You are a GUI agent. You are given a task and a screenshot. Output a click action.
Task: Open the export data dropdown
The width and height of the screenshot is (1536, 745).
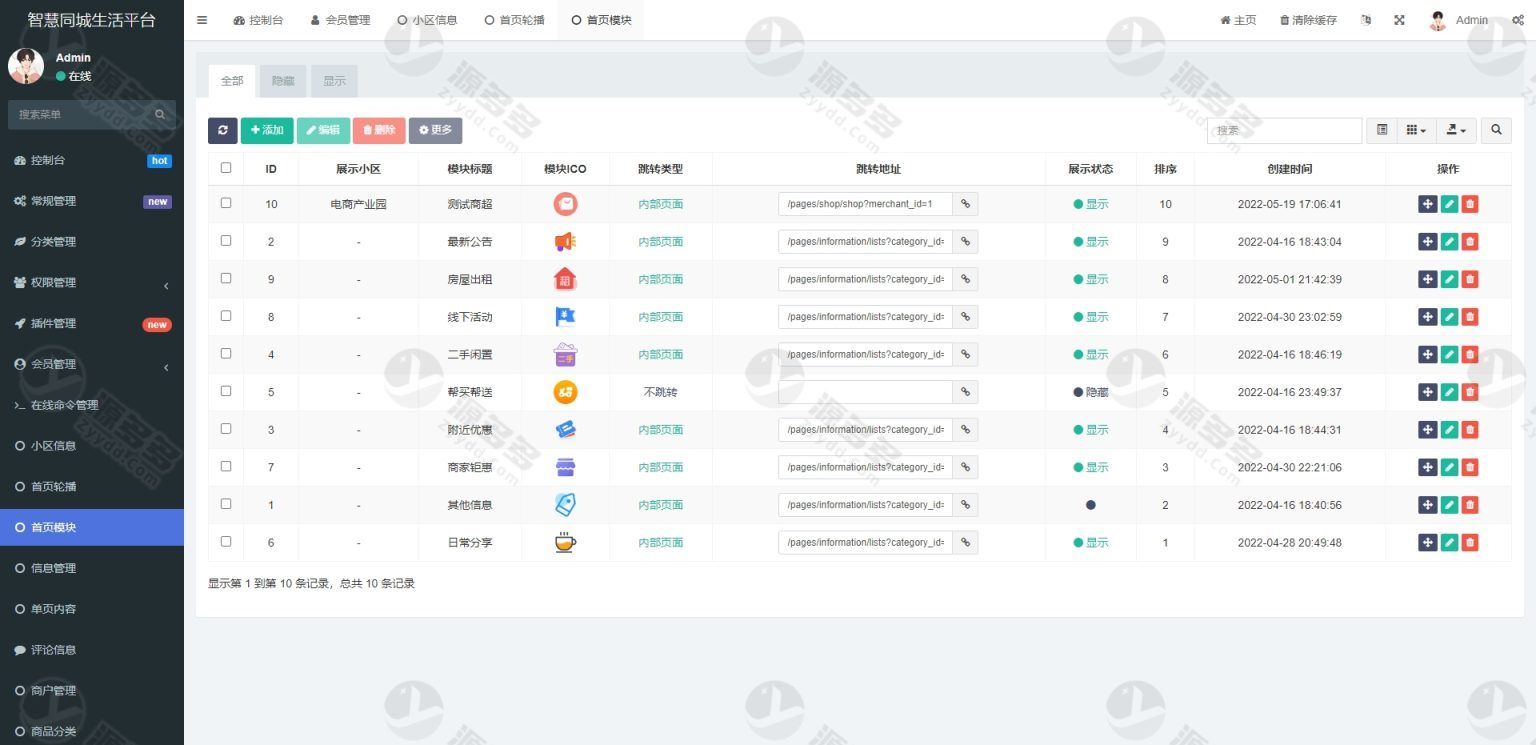pyautogui.click(x=1456, y=130)
